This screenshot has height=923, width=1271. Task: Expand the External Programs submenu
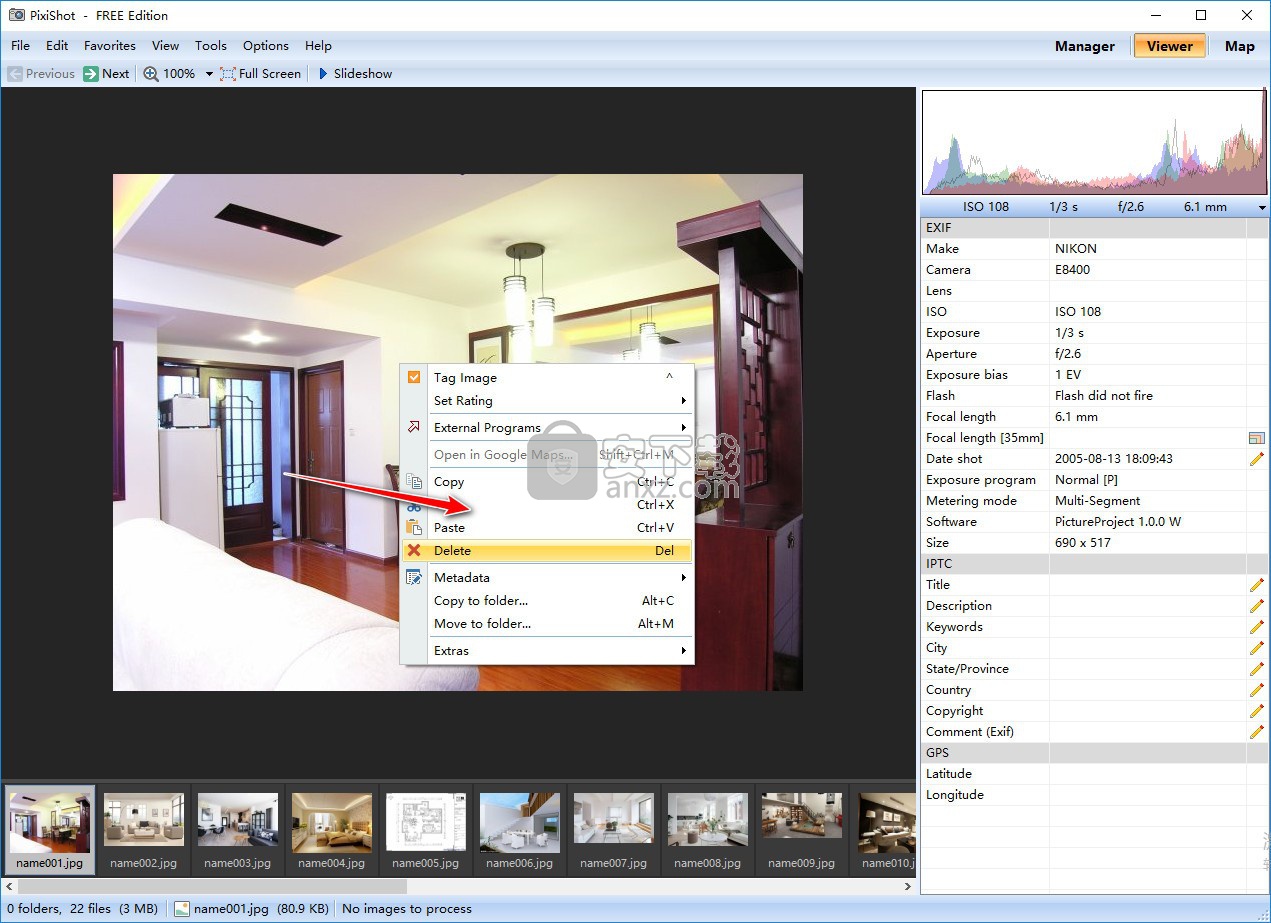pyautogui.click(x=546, y=428)
